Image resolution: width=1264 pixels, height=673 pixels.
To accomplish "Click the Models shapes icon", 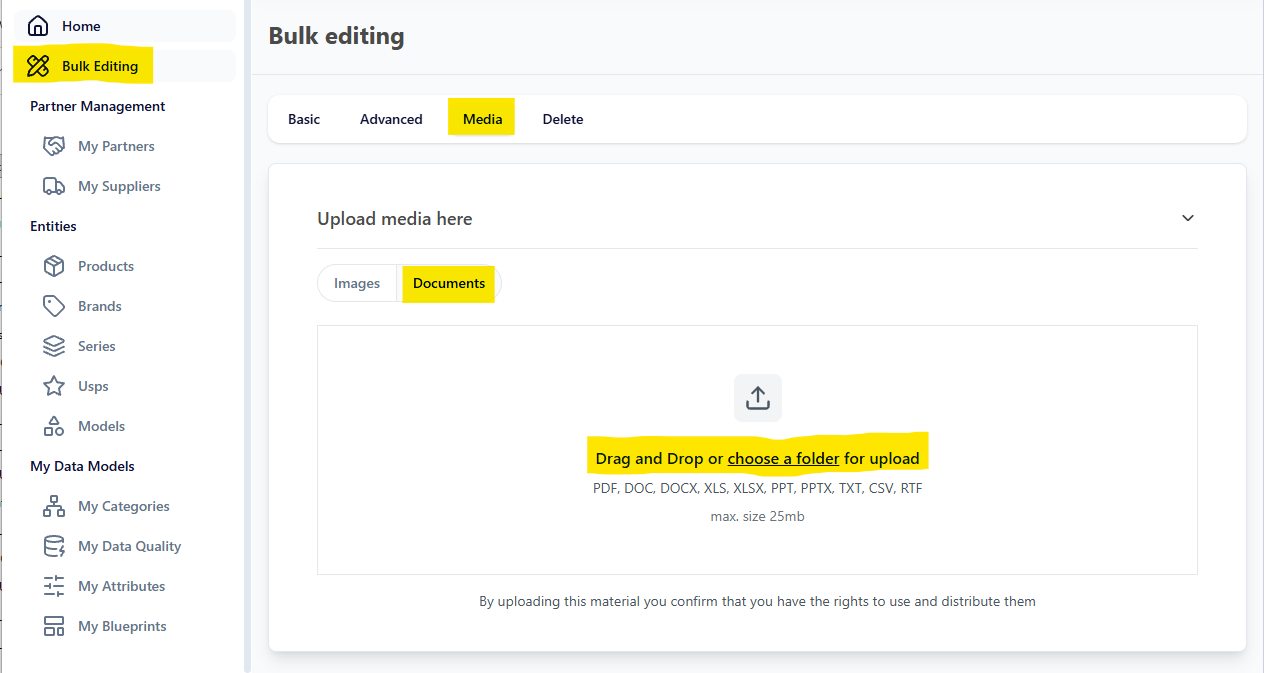I will tap(54, 426).
